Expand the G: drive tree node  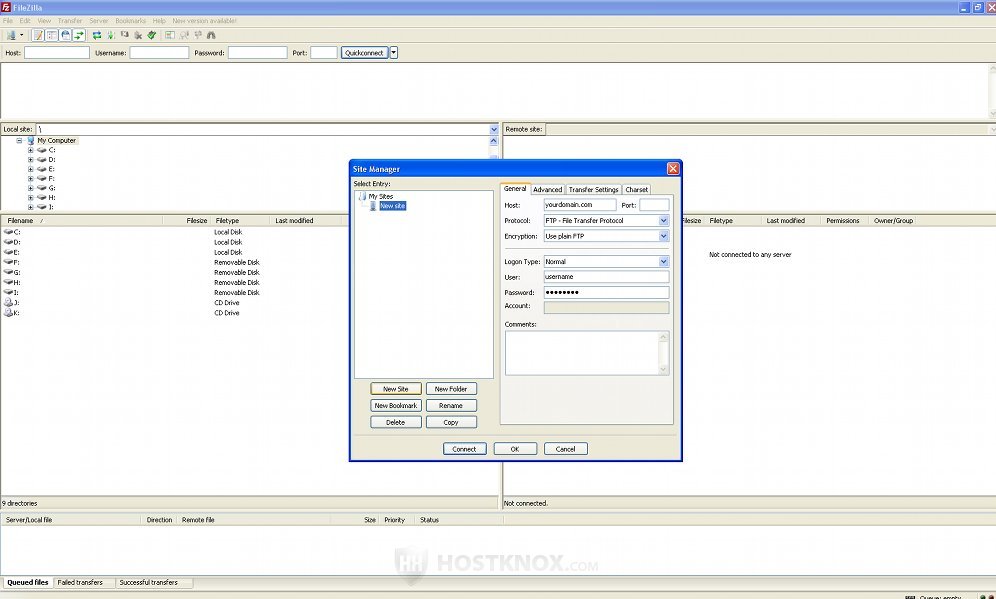[x=30, y=188]
